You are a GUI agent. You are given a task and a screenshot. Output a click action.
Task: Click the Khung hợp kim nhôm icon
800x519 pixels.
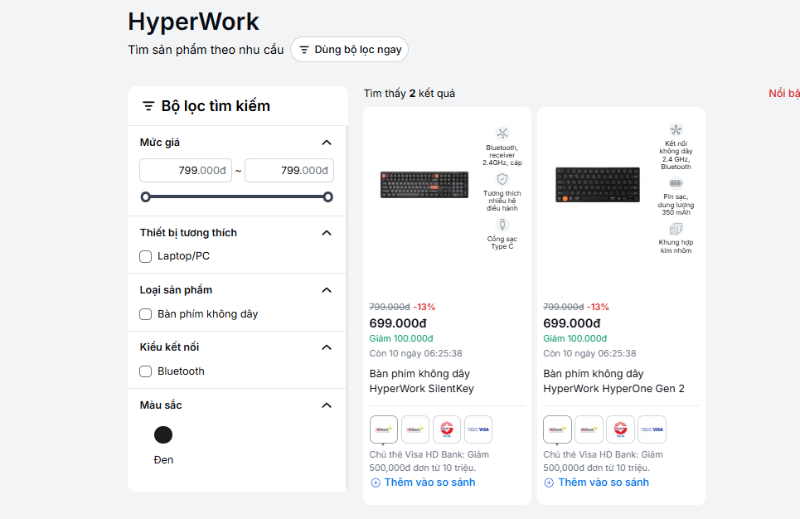coord(676,229)
